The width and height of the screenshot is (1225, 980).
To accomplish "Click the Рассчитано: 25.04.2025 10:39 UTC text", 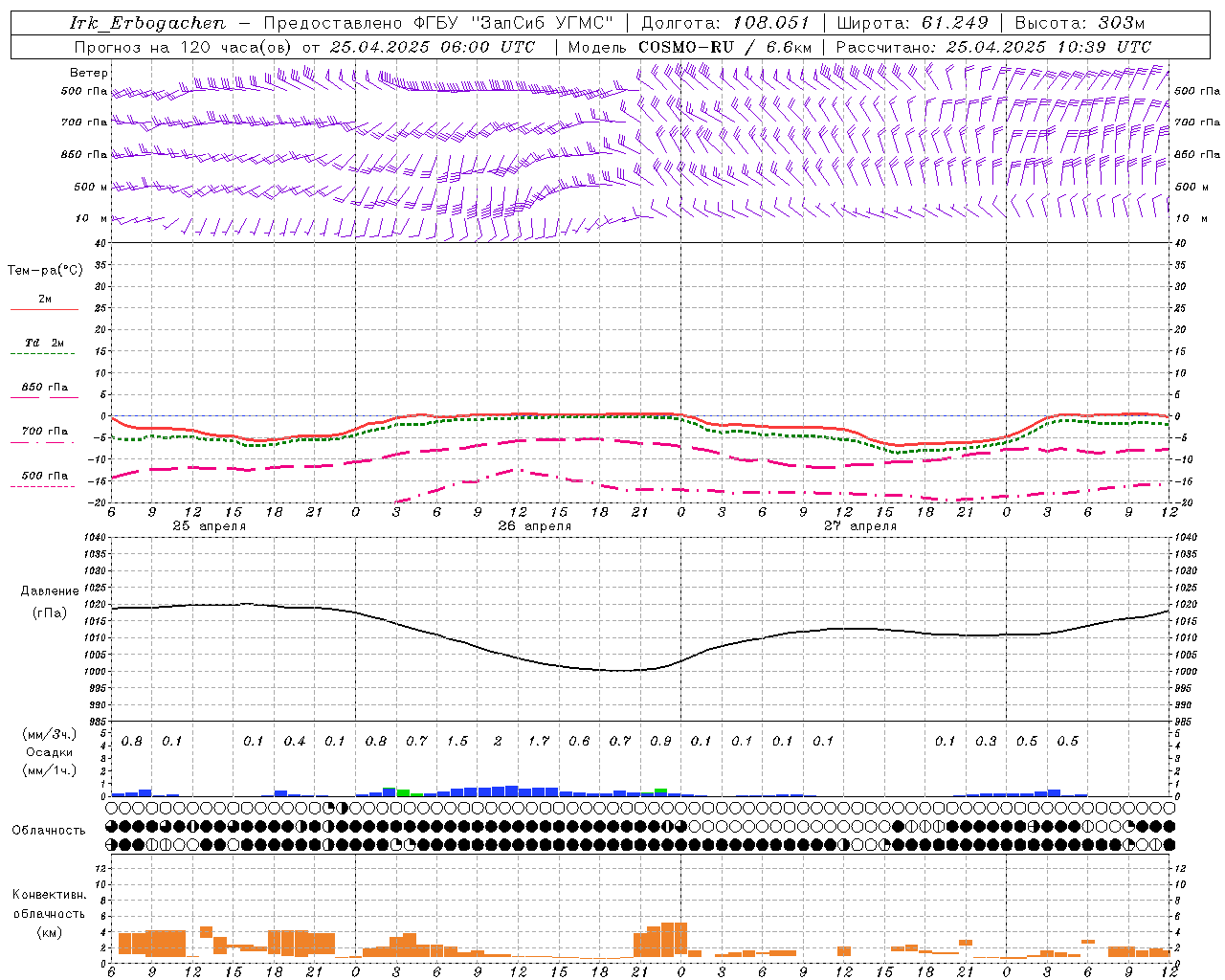I will click(x=993, y=47).
